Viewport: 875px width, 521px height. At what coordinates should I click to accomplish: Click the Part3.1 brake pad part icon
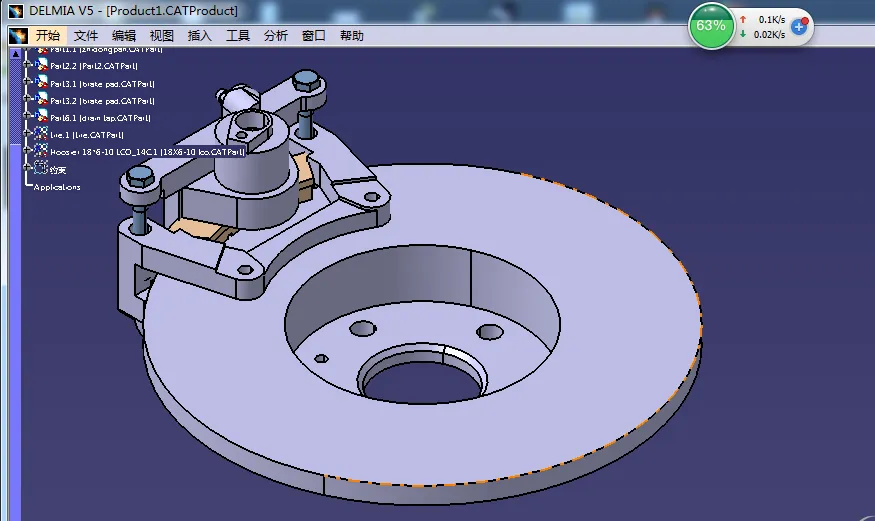click(x=41, y=83)
